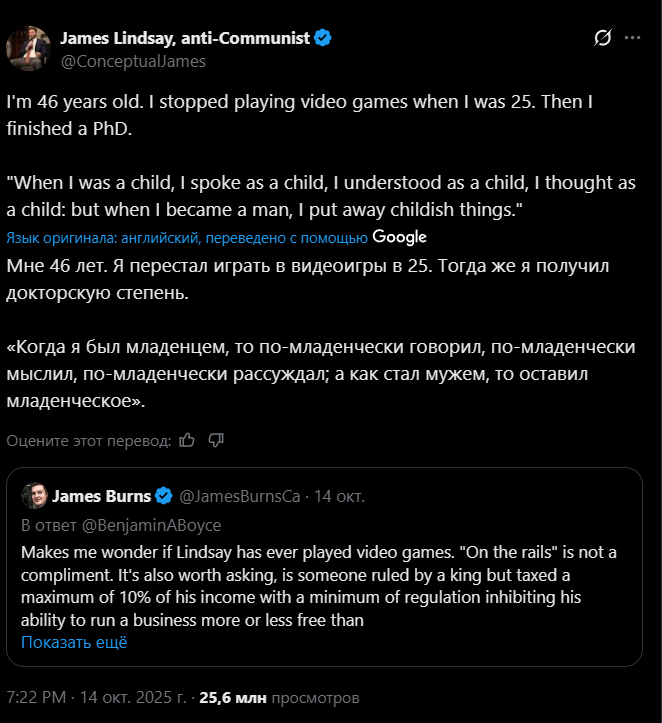Expand quoted post with "Показать ещё"
Image resolution: width=662 pixels, height=723 pixels.
point(74,642)
